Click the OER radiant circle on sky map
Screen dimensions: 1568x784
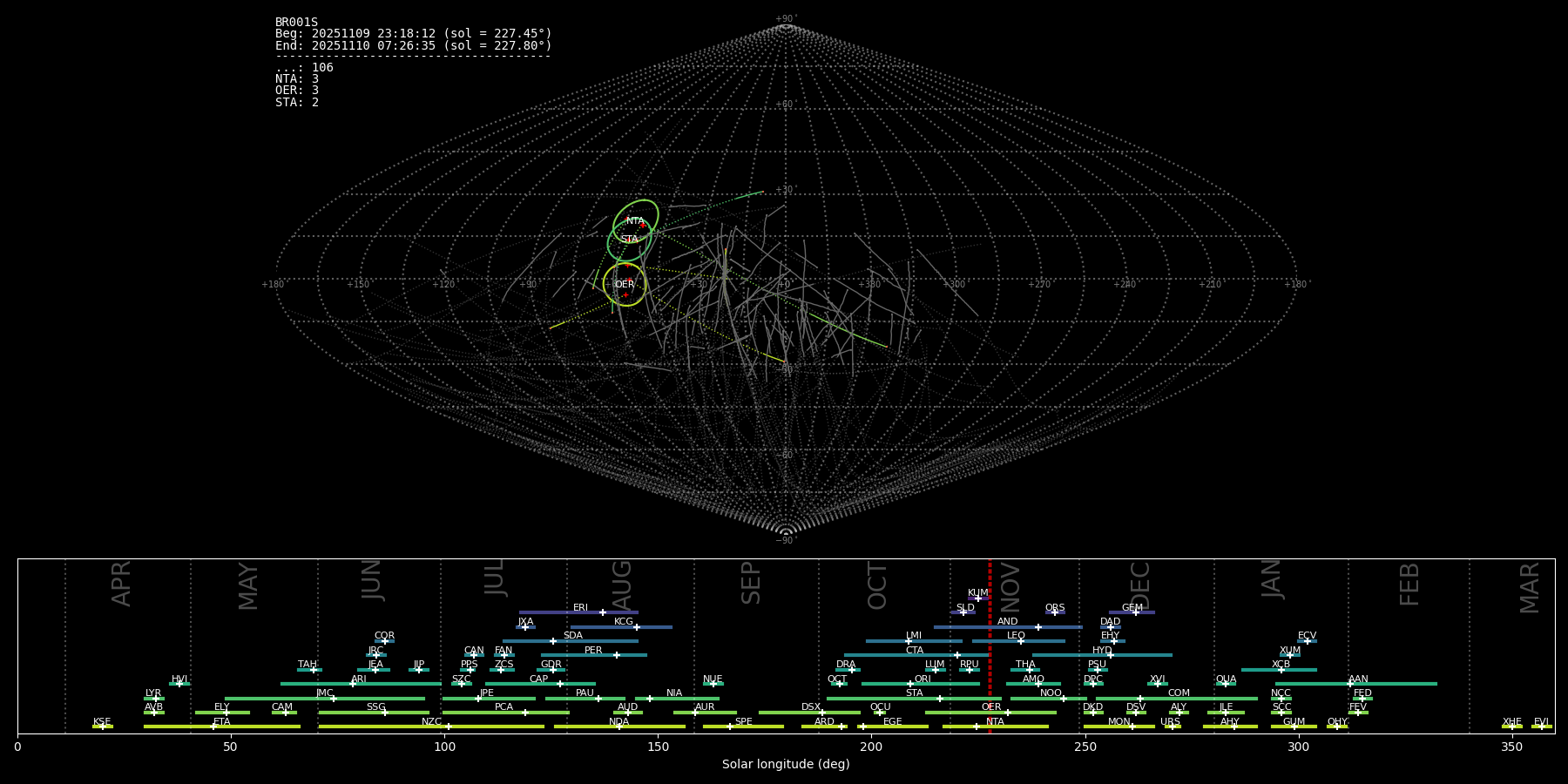point(625,285)
